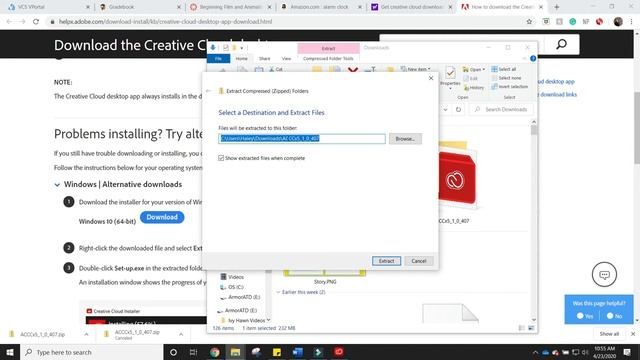Select No for Was this page helpful

pyautogui.click(x=614, y=316)
